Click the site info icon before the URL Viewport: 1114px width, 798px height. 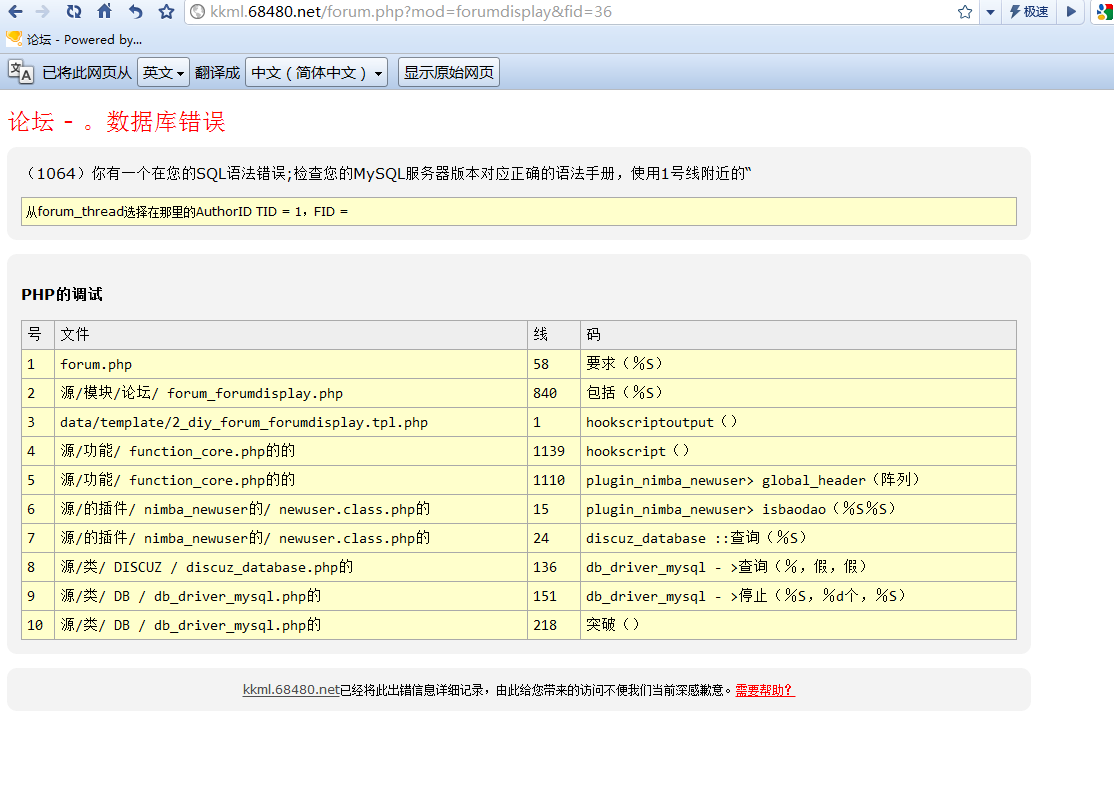tap(198, 11)
